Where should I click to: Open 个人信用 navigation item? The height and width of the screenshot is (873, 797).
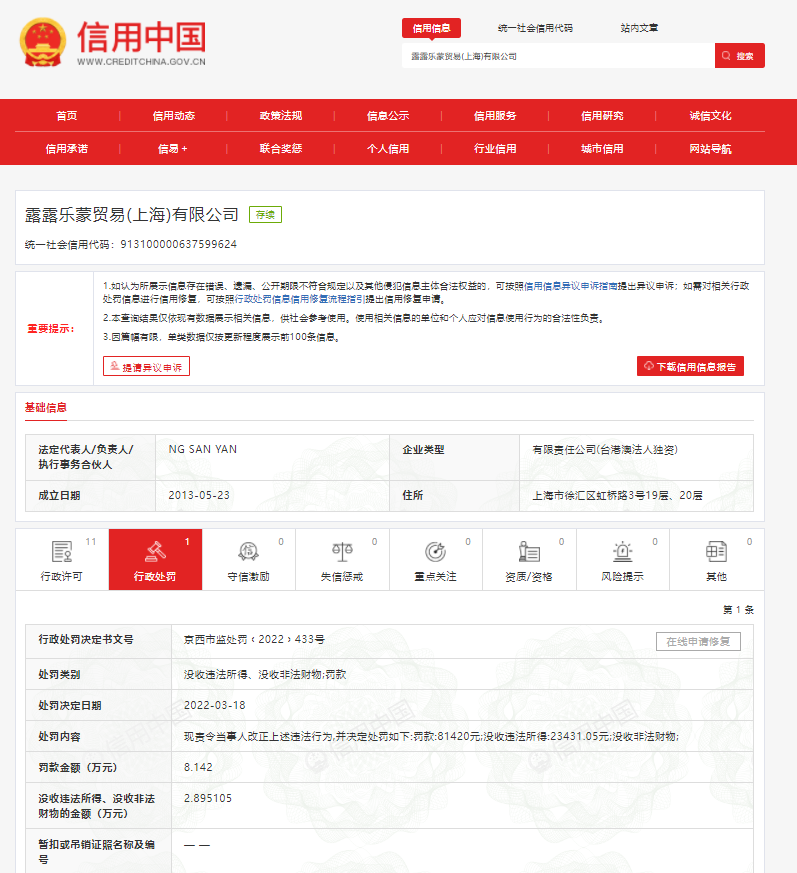388,149
